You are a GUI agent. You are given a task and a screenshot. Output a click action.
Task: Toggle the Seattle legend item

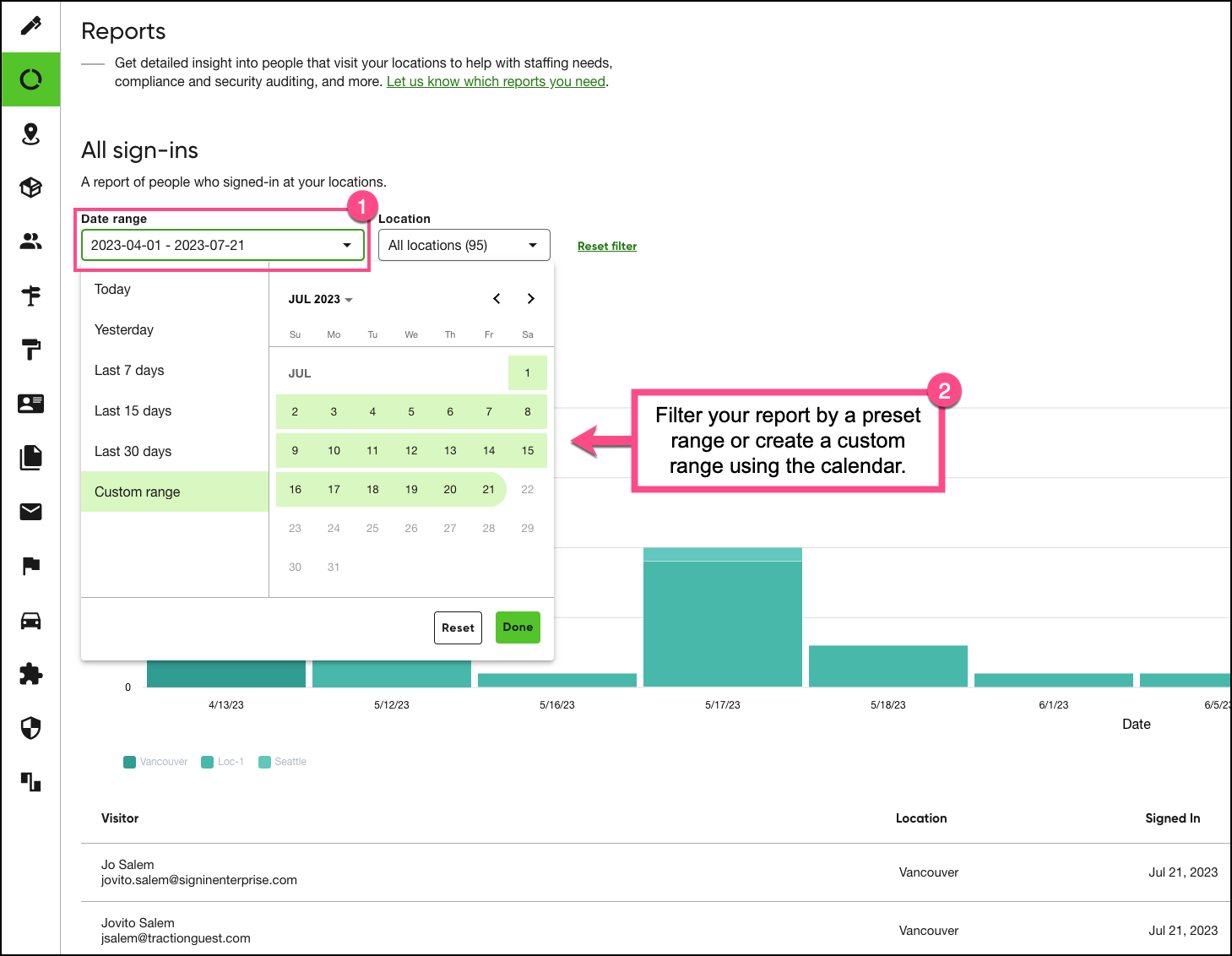tap(283, 761)
